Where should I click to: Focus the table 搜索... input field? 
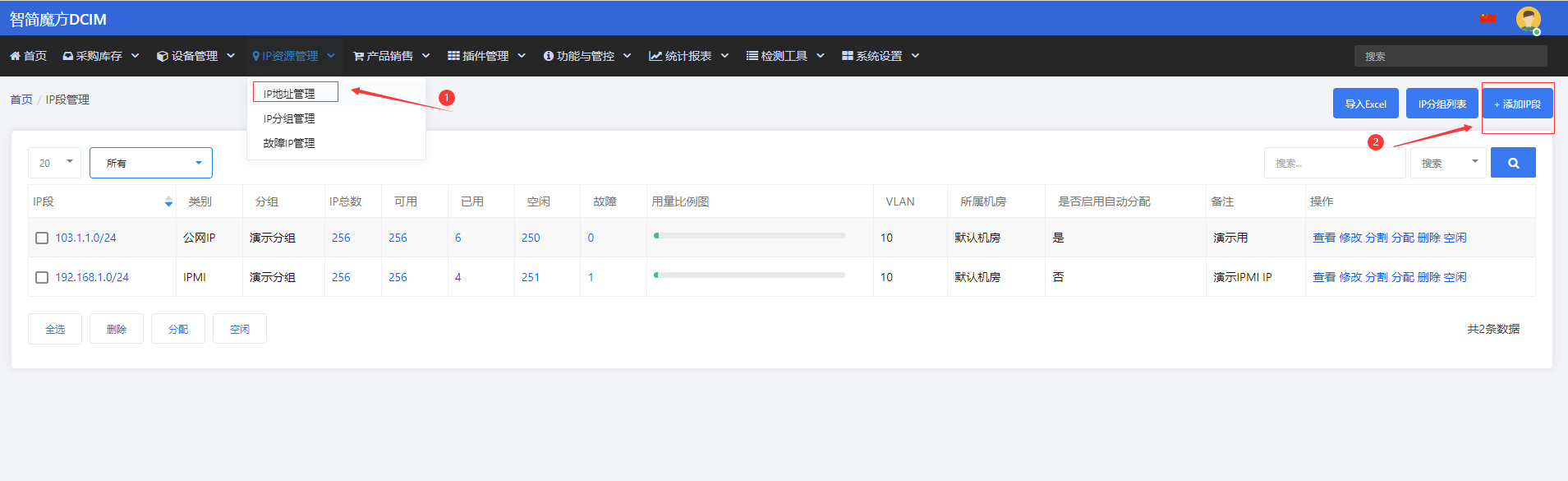(1335, 163)
